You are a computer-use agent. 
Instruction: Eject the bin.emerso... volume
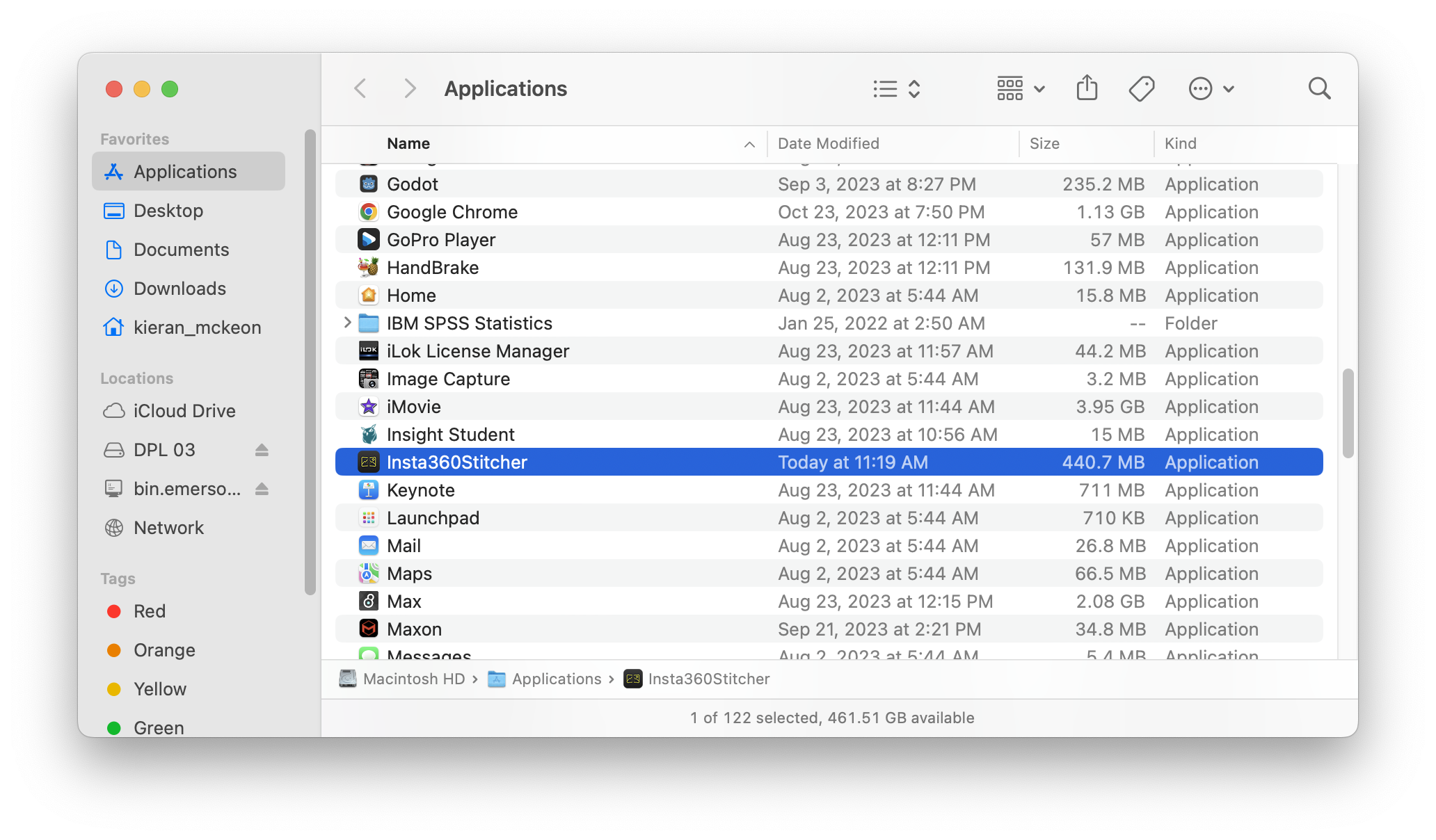262,489
